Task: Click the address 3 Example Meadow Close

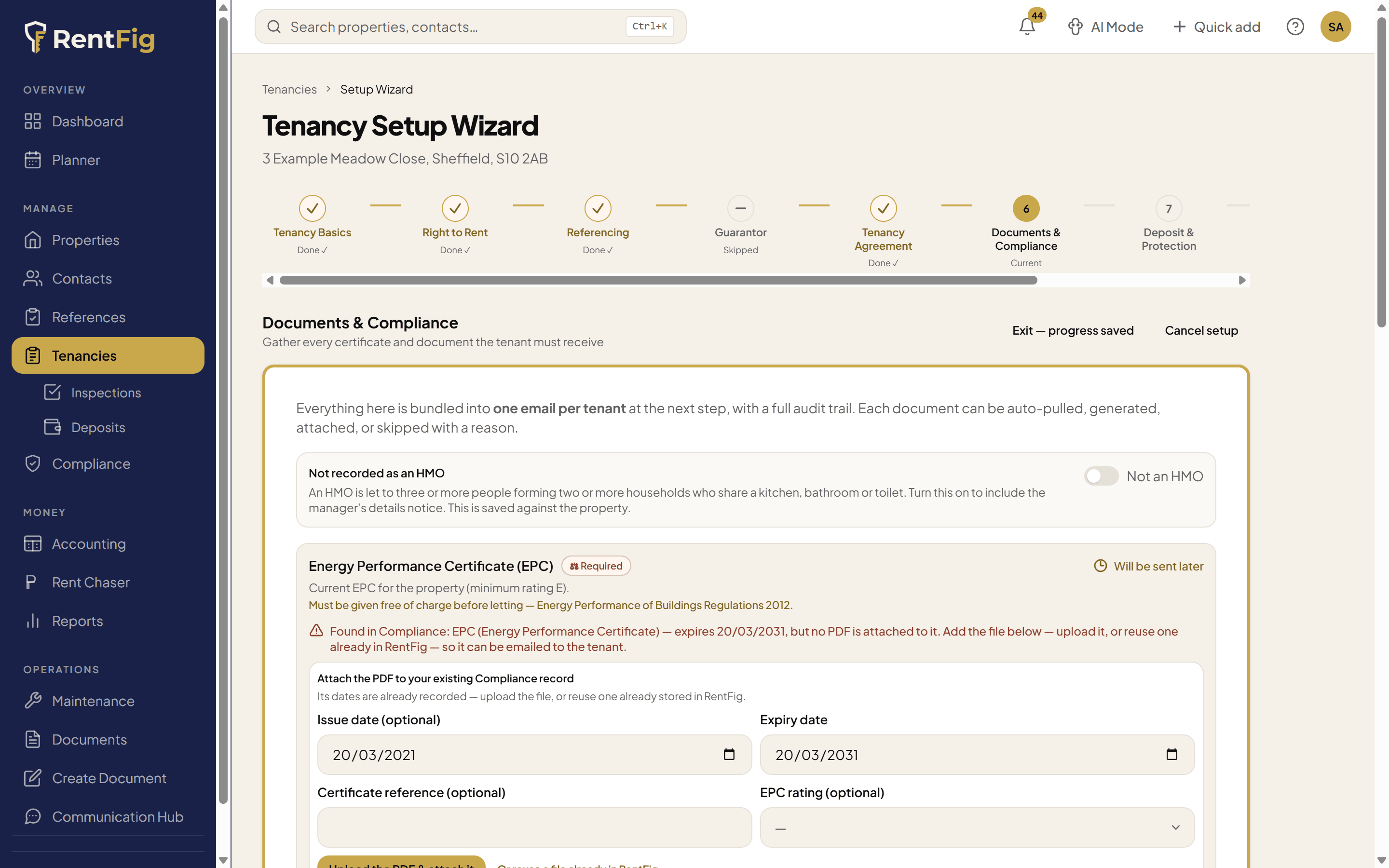Action: (405, 159)
